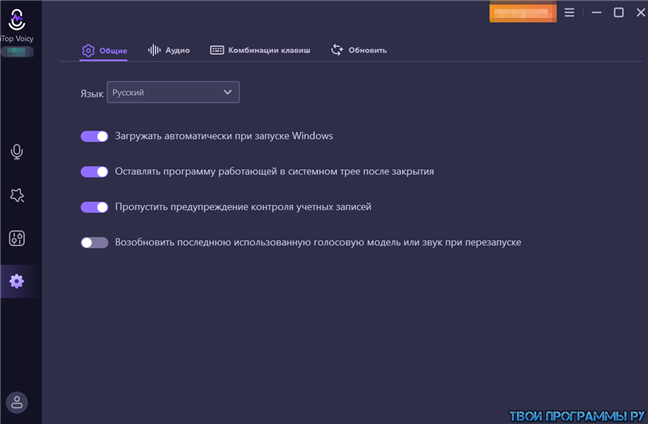The image size is (648, 424).
Task: Enable resuming last used voice model
Action: coord(94,242)
